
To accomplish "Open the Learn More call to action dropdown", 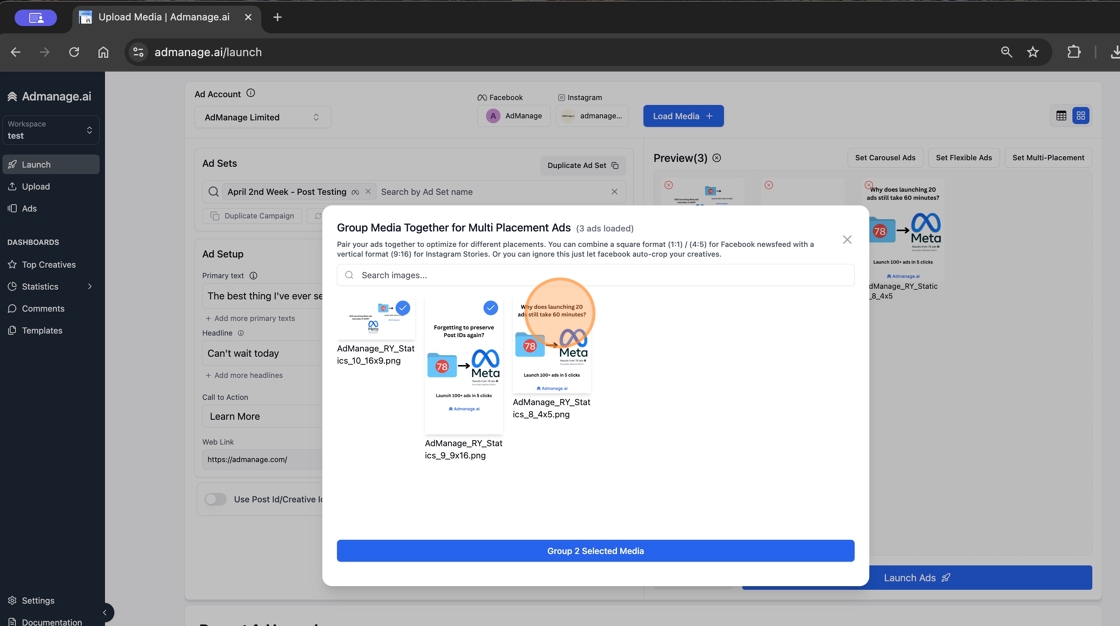I will [261, 417].
